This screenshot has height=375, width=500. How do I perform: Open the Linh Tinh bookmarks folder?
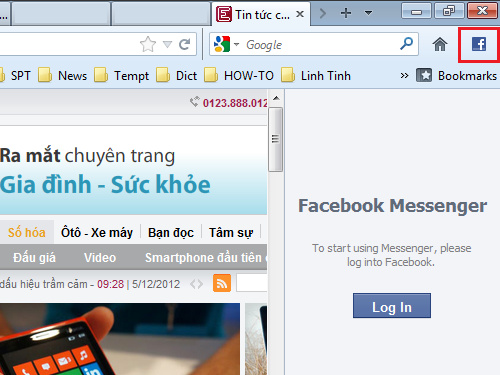click(x=316, y=76)
